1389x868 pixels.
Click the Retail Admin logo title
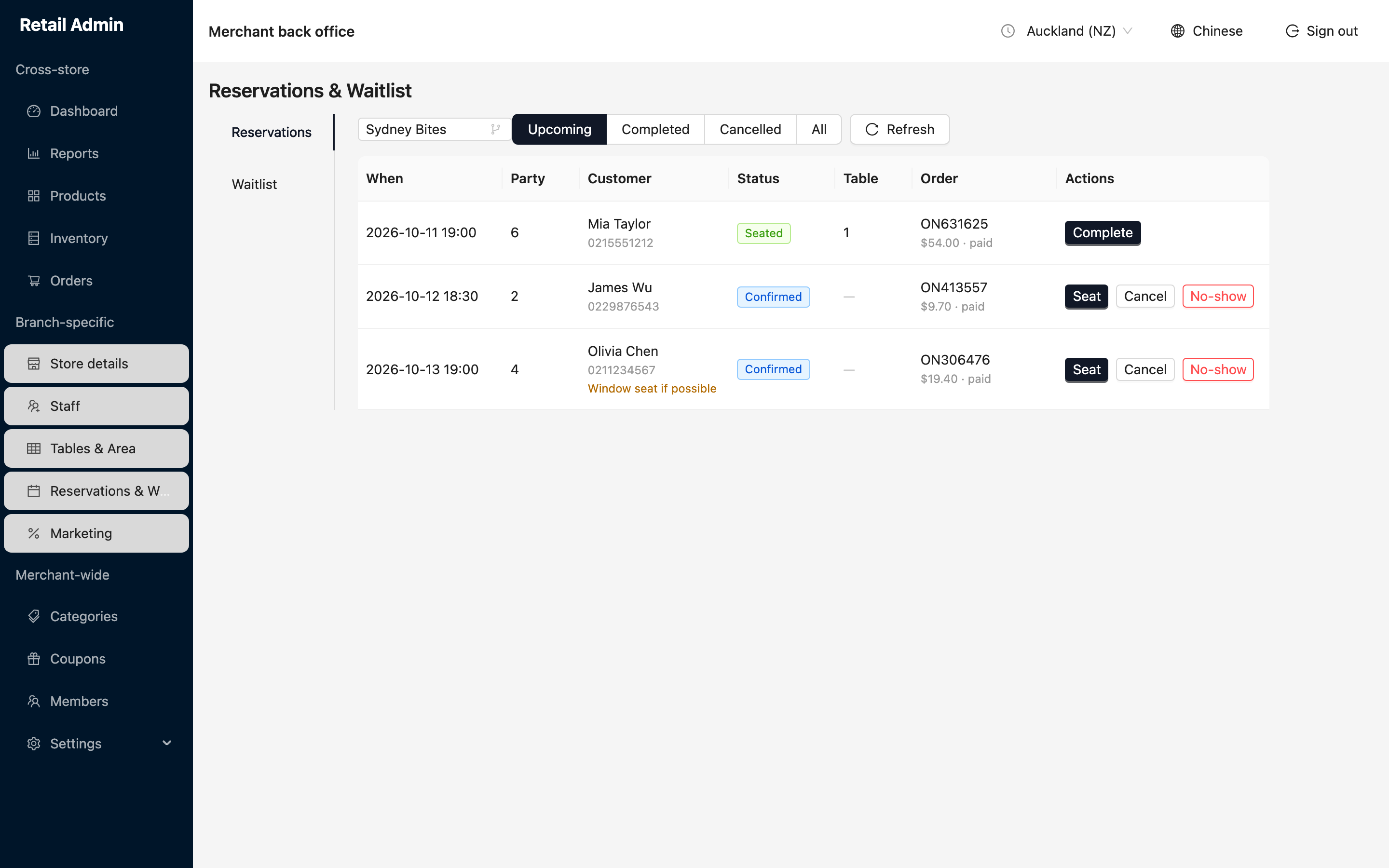71,25
